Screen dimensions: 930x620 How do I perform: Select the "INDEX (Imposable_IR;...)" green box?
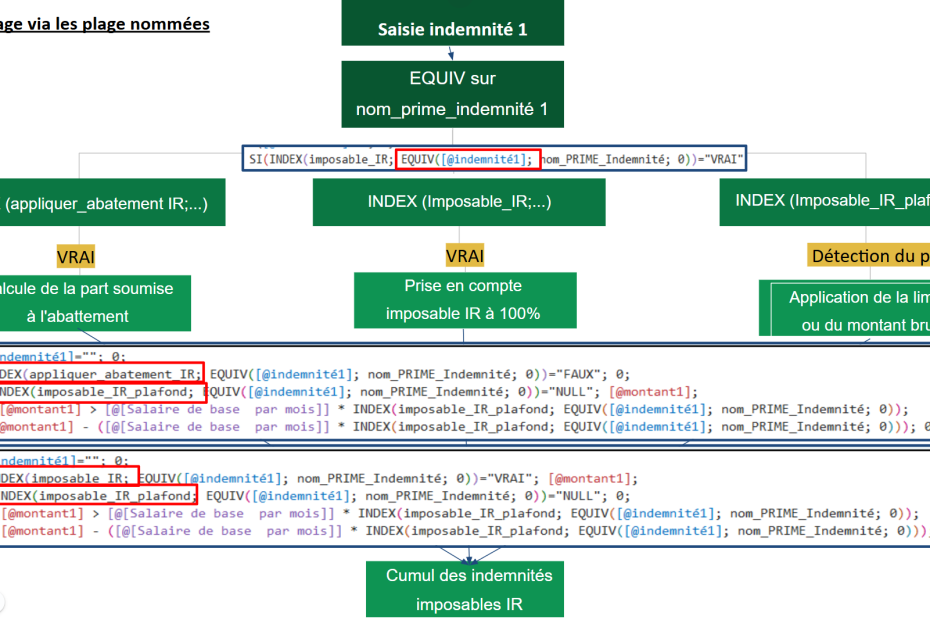[459, 202]
